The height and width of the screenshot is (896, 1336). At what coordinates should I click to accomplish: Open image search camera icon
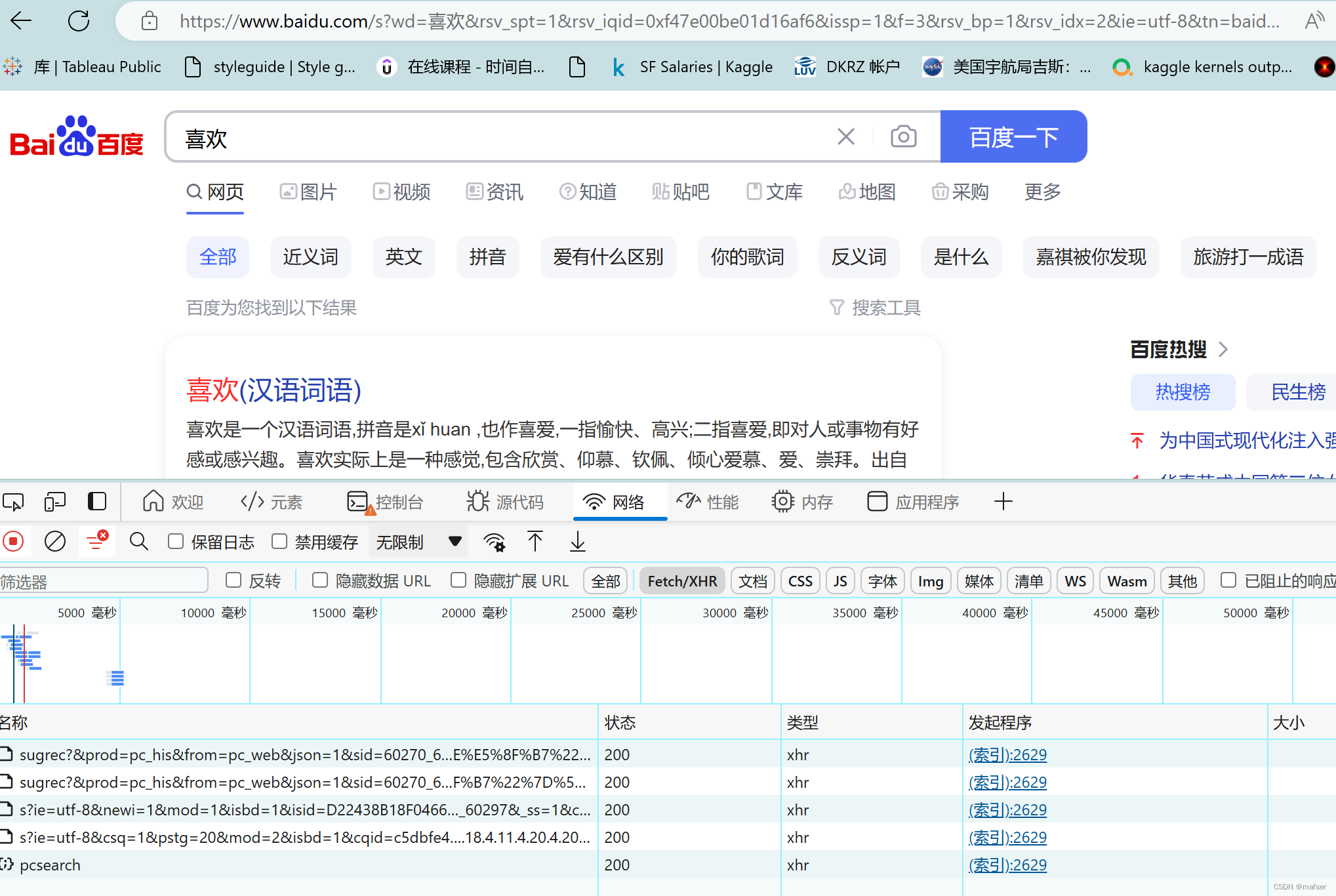[903, 136]
